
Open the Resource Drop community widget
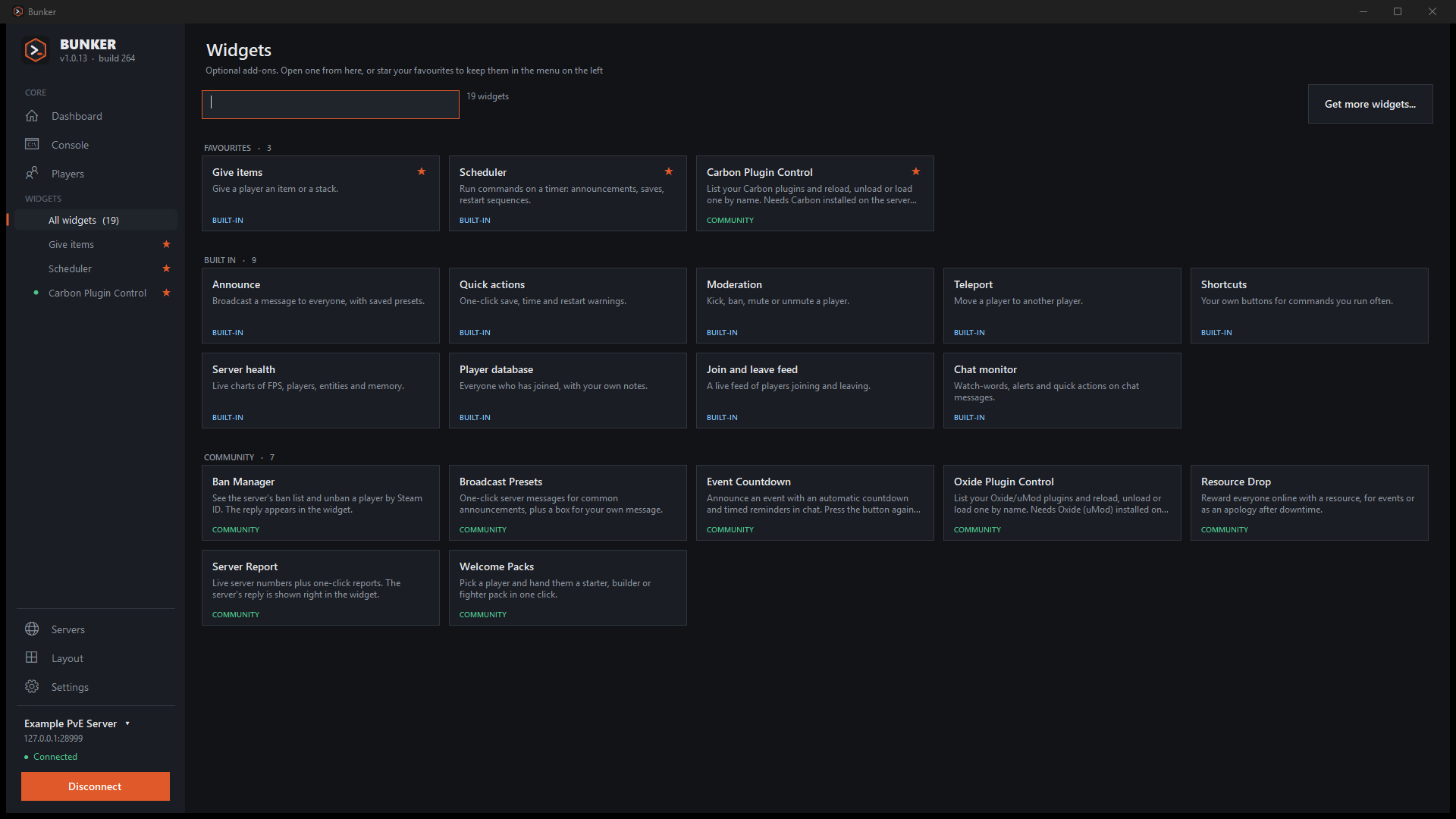tap(1310, 503)
